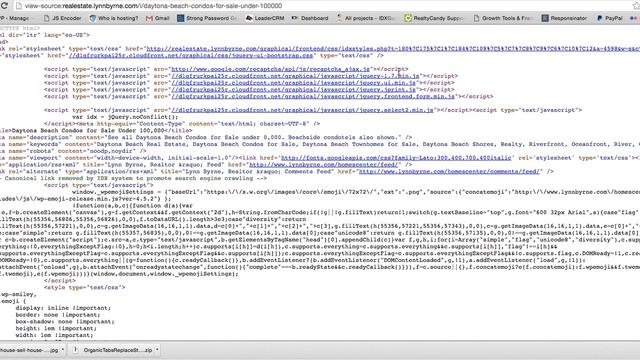Image resolution: width=640 pixels, height=360 pixels.
Task: Open the fonts.googleapis.com Lato link
Action: [396, 158]
